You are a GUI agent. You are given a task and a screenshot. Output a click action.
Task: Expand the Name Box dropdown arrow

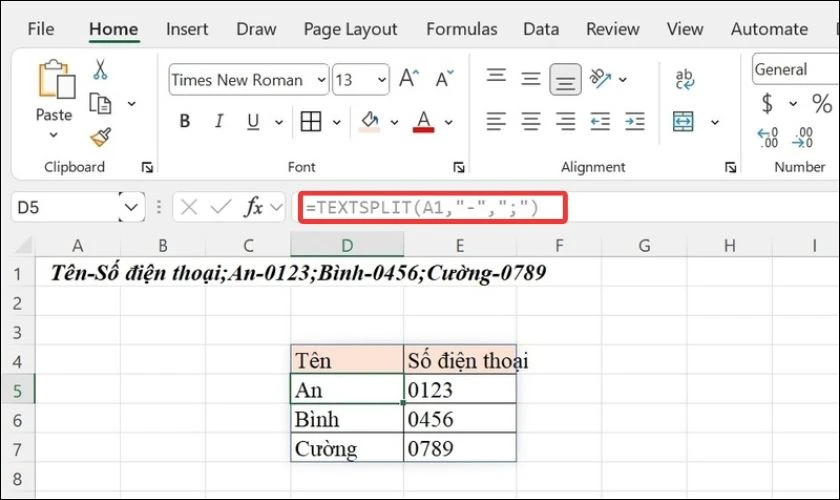[x=131, y=207]
